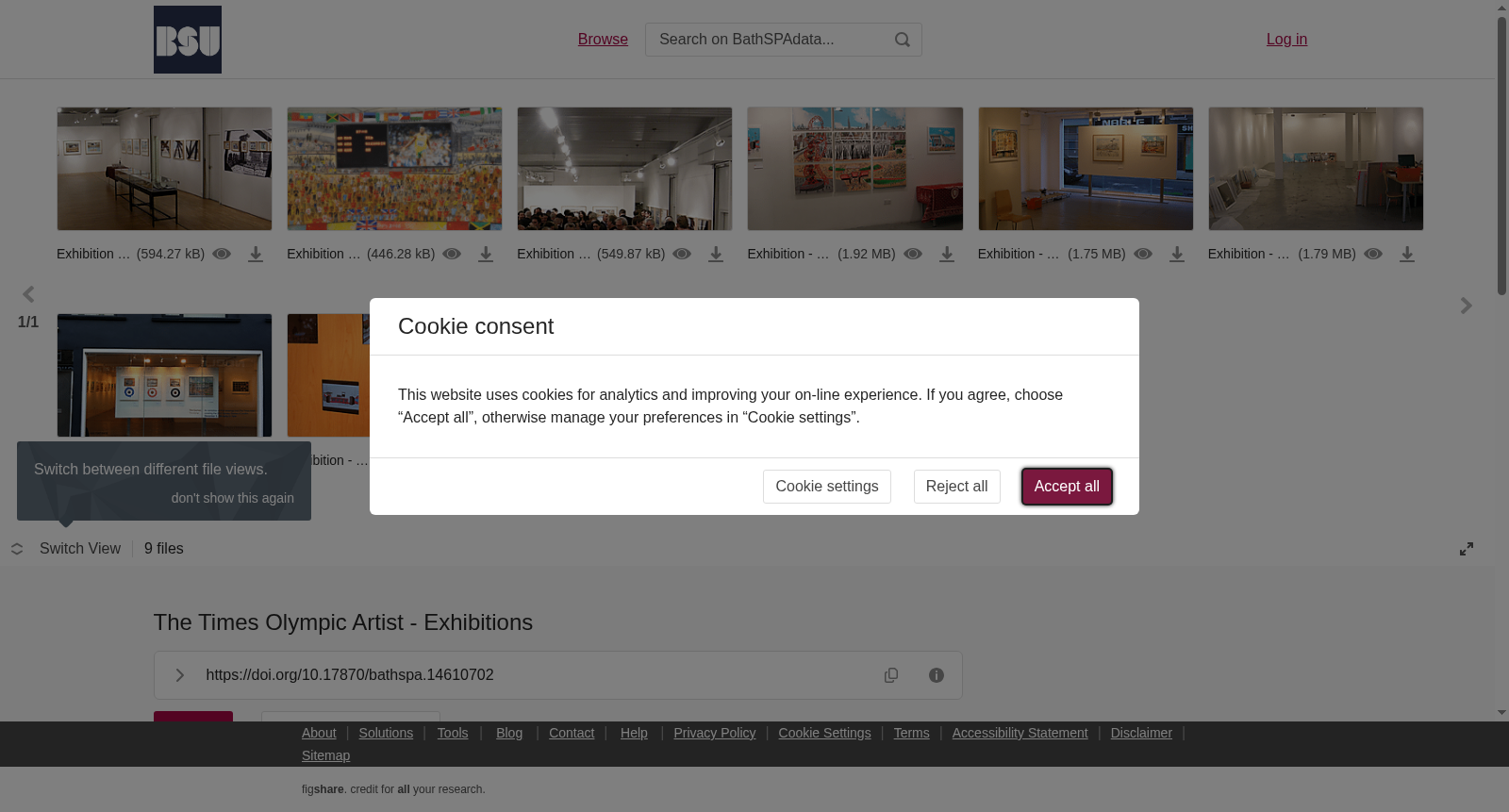The height and width of the screenshot is (812, 1509).
Task: Open Disclaimer footer link
Action: coord(1141,733)
